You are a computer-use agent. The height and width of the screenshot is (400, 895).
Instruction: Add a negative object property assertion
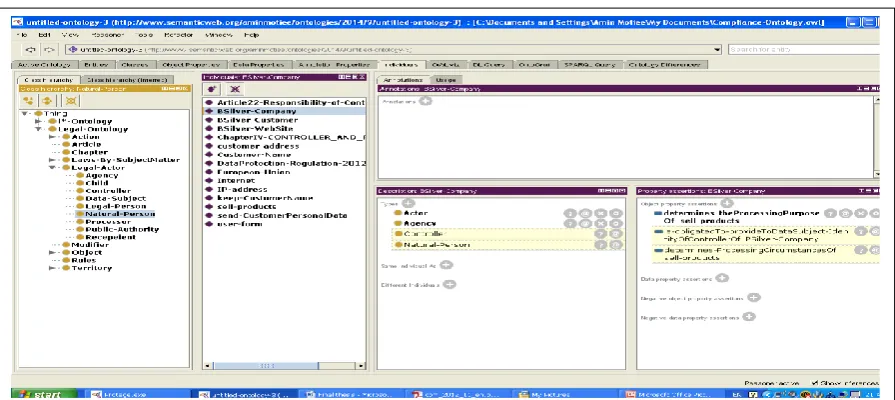click(754, 297)
